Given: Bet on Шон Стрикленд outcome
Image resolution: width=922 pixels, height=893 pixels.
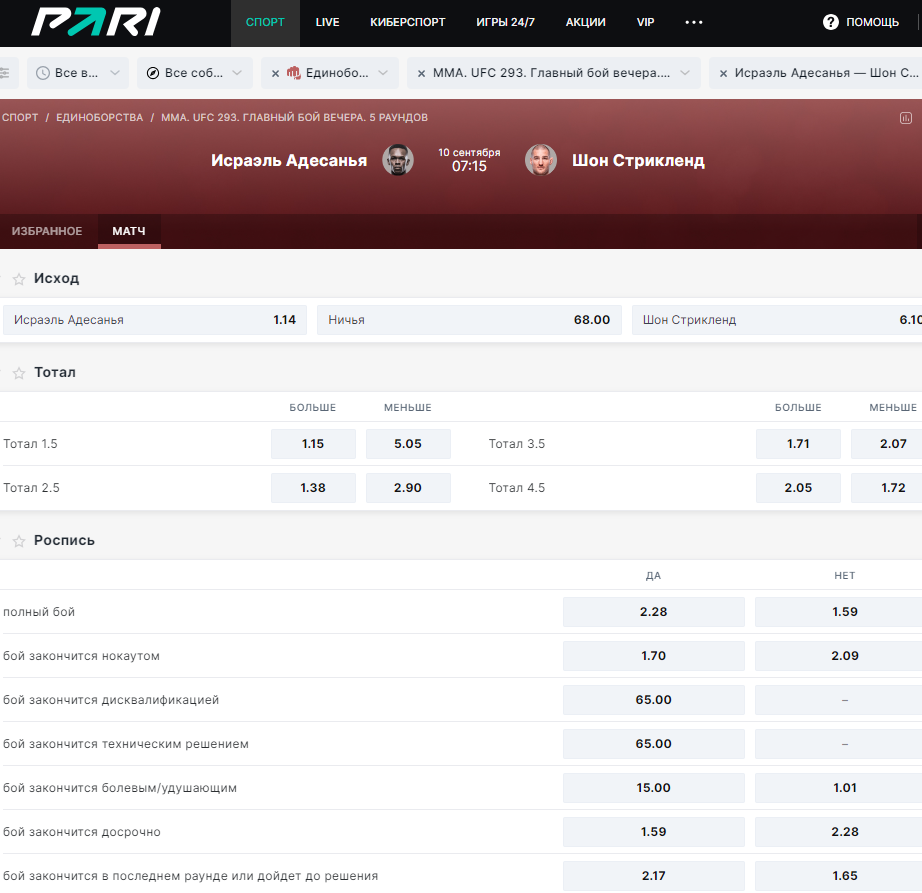Looking at the screenshot, I should (x=777, y=320).
